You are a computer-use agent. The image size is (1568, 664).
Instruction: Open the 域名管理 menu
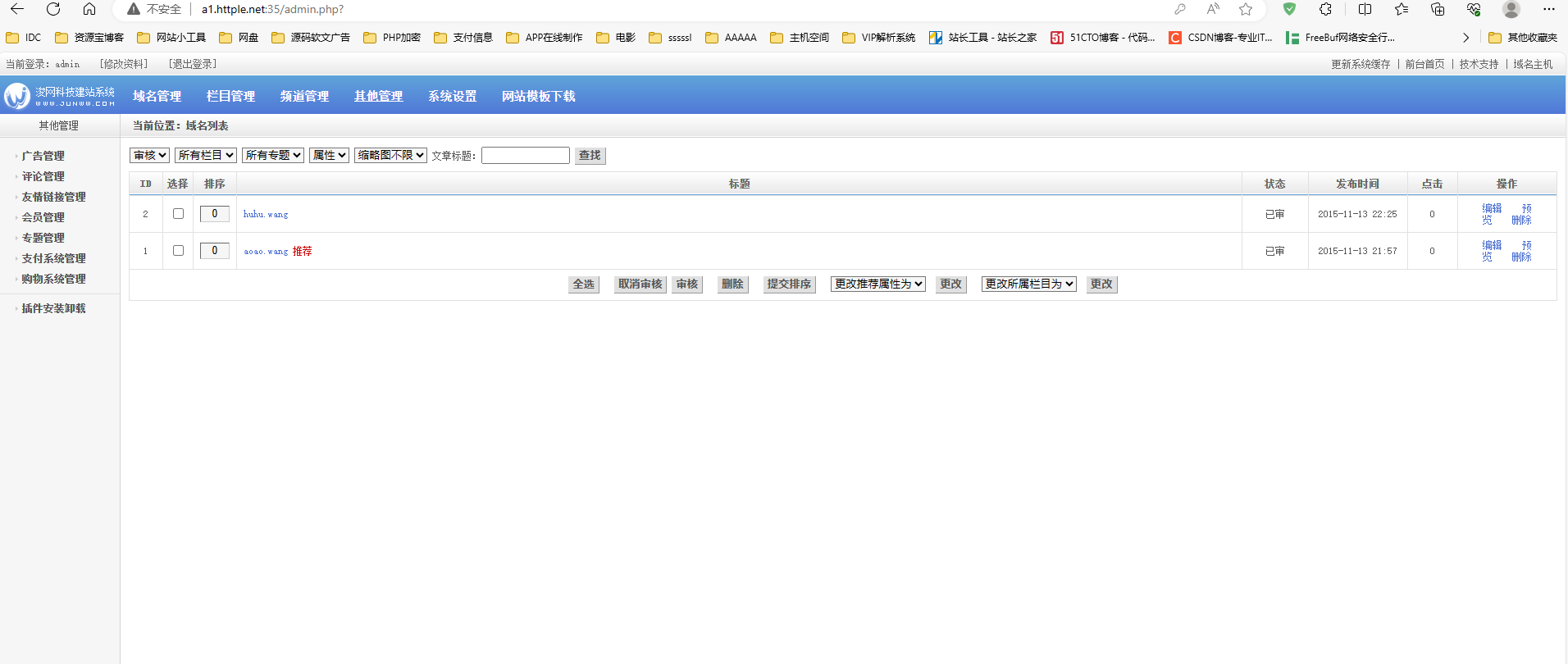coord(157,96)
